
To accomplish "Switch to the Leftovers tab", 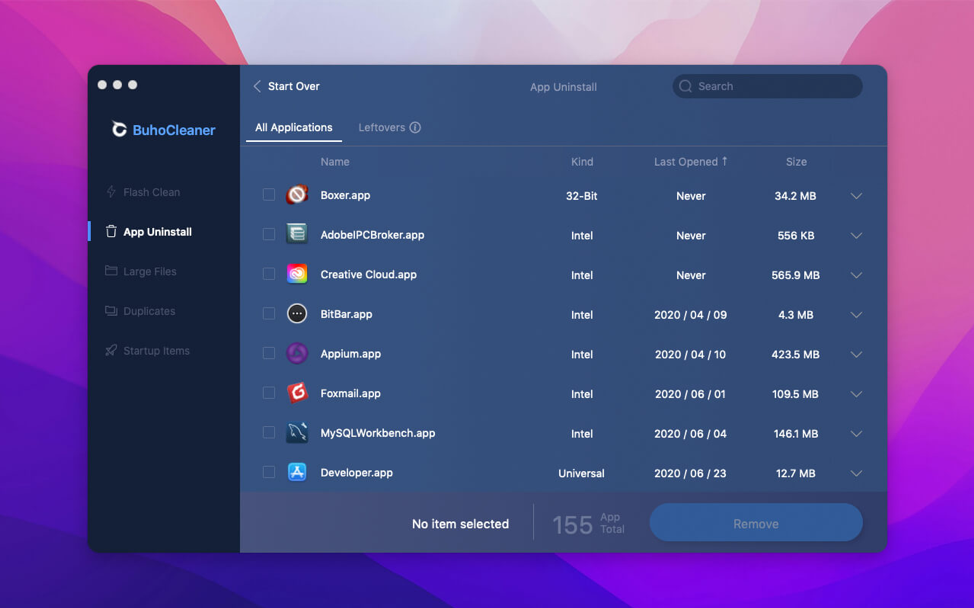I will coord(381,127).
